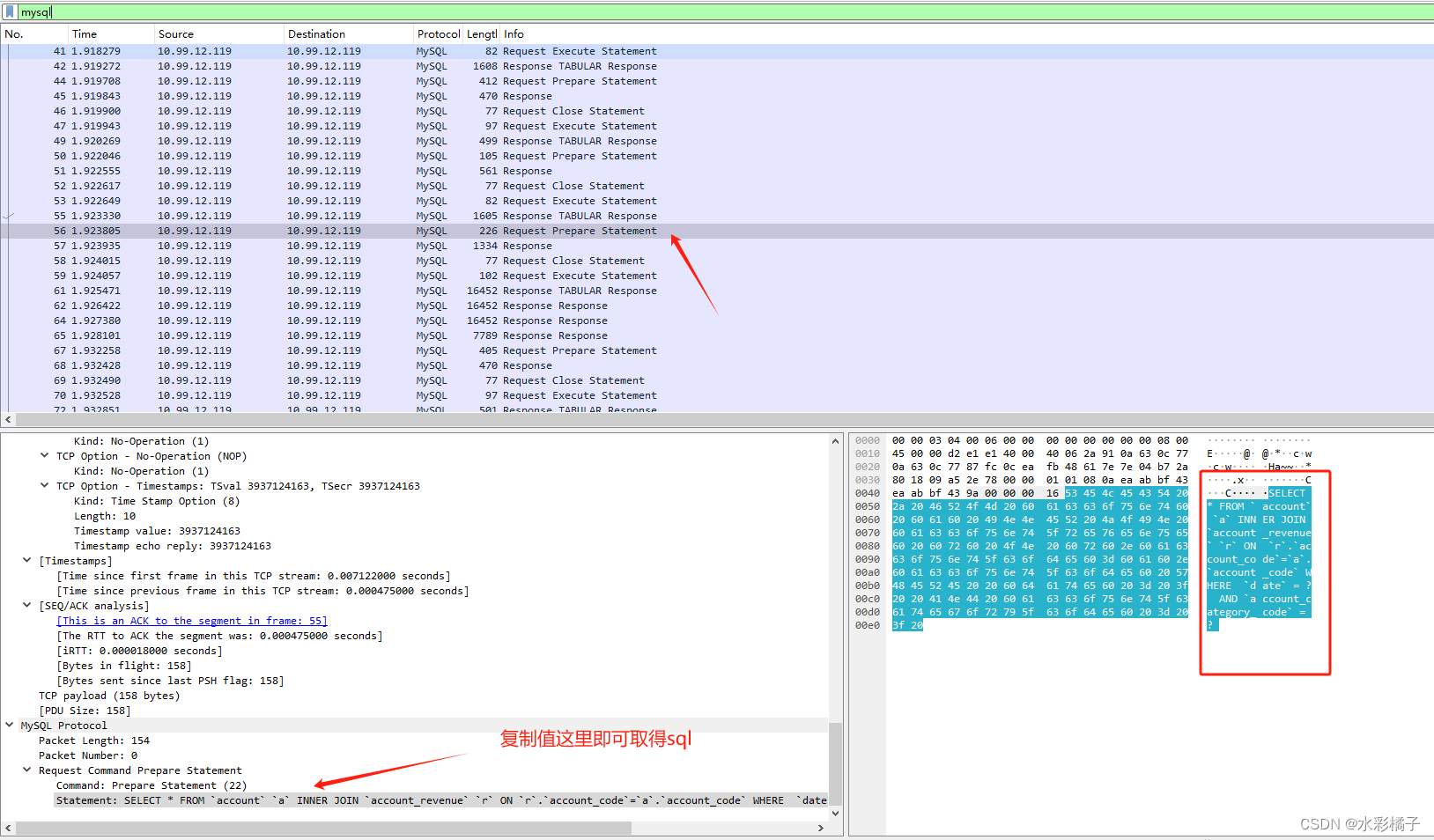Collapse the TCP Option No-Operation (NOP) node
1434x840 pixels.
(45, 455)
